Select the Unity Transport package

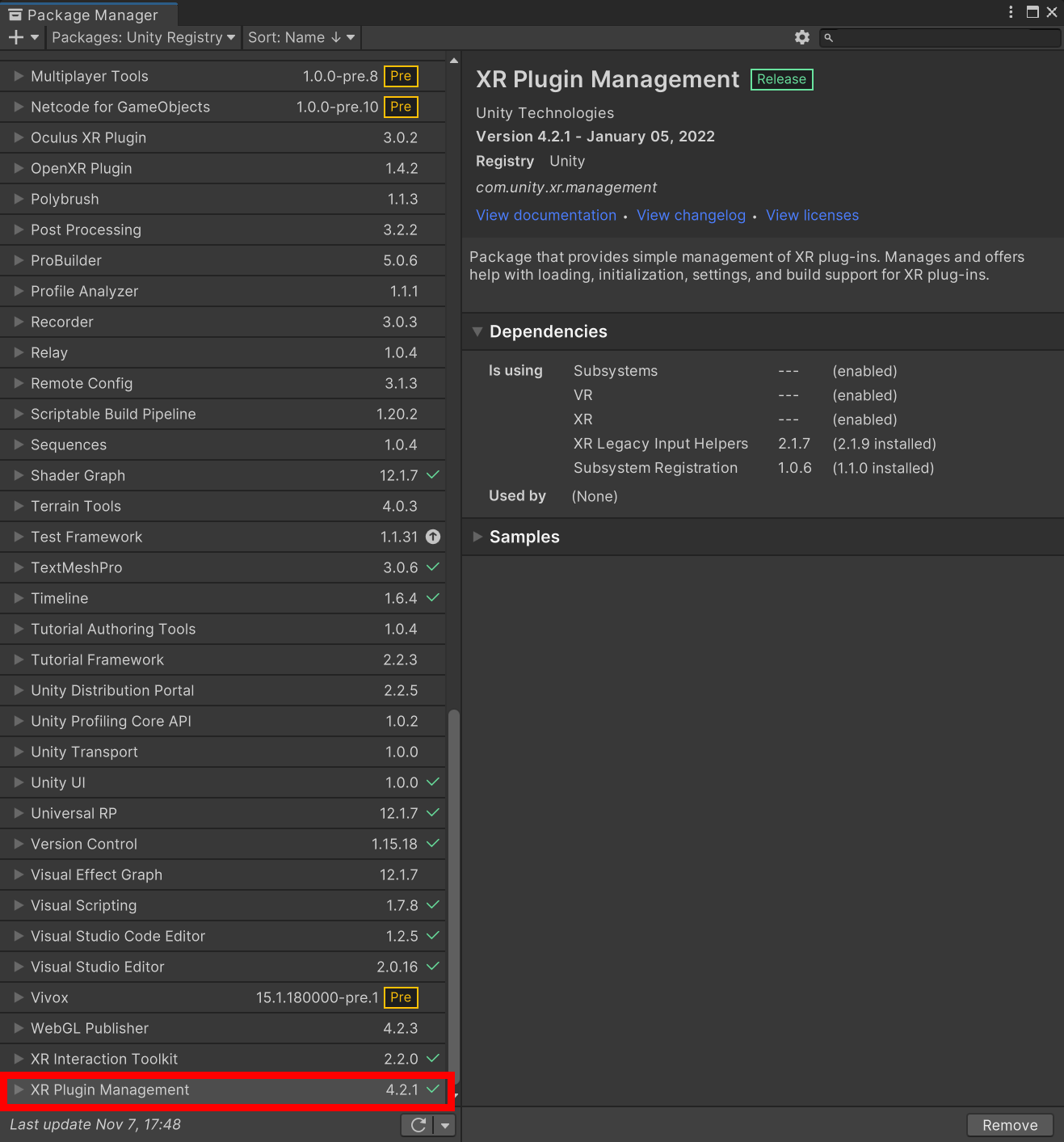pos(222,752)
